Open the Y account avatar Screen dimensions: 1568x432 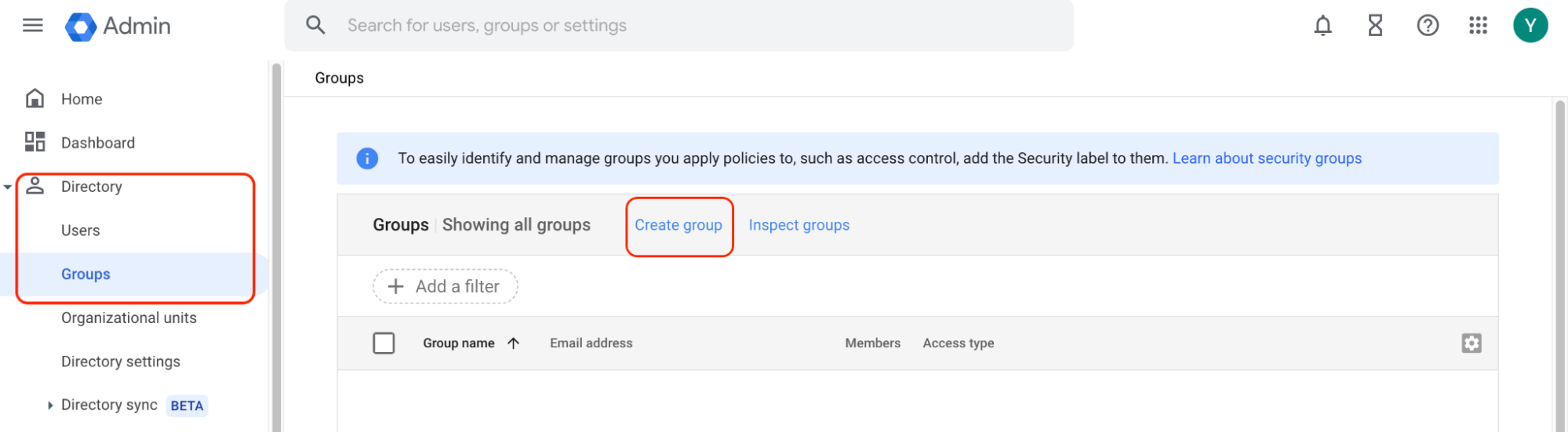1530,26
